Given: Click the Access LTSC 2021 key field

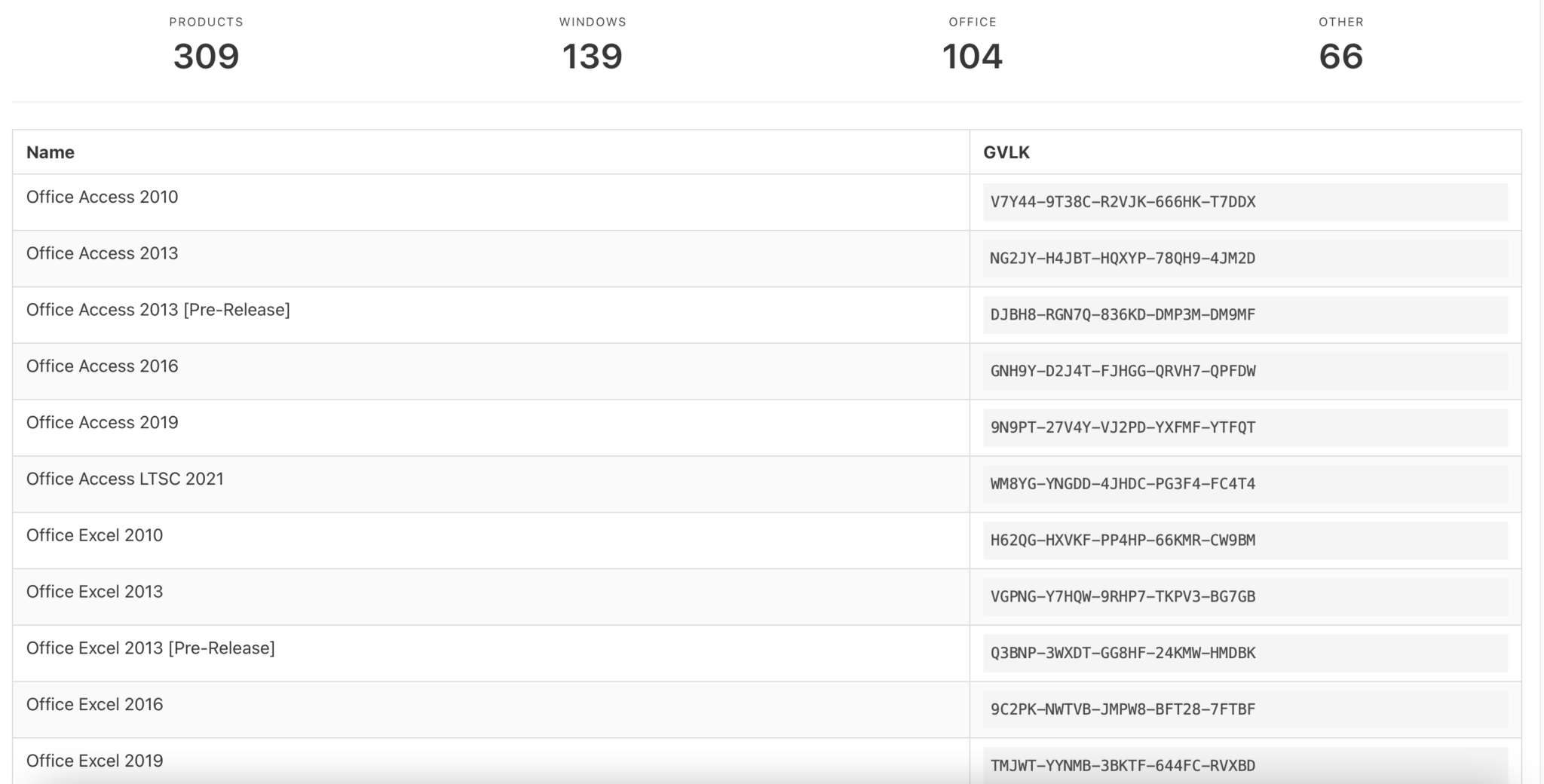Looking at the screenshot, I should 1123,484.
